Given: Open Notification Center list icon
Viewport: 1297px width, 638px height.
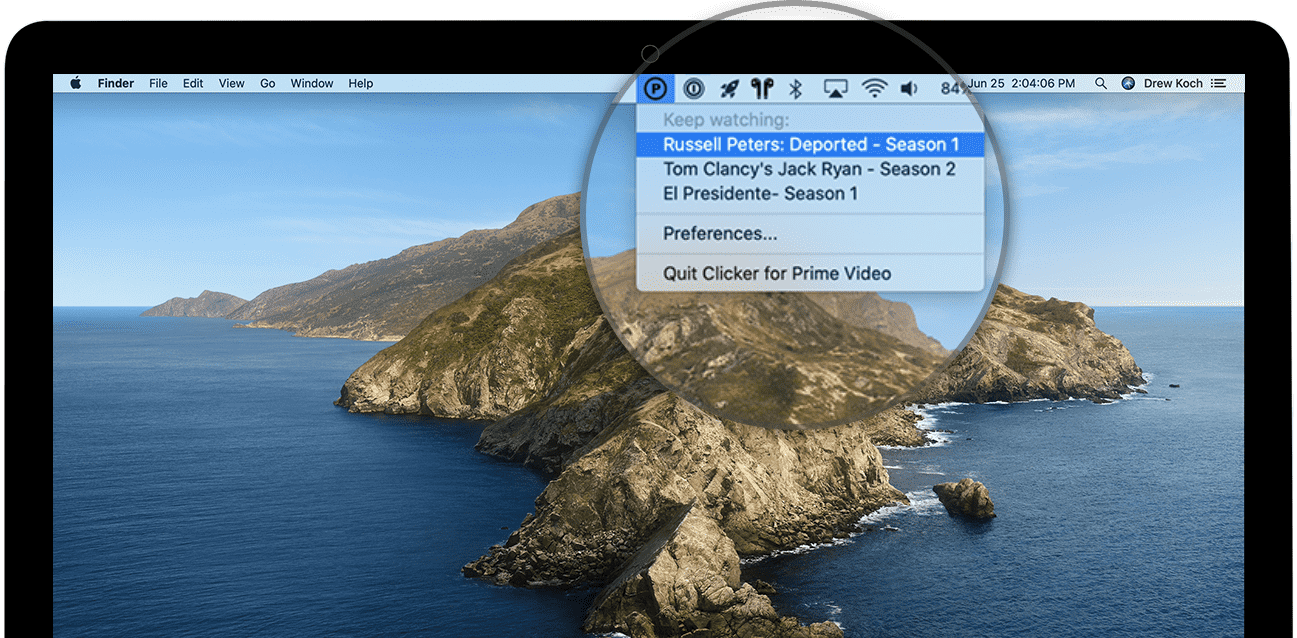Looking at the screenshot, I should pyautogui.click(x=1218, y=84).
